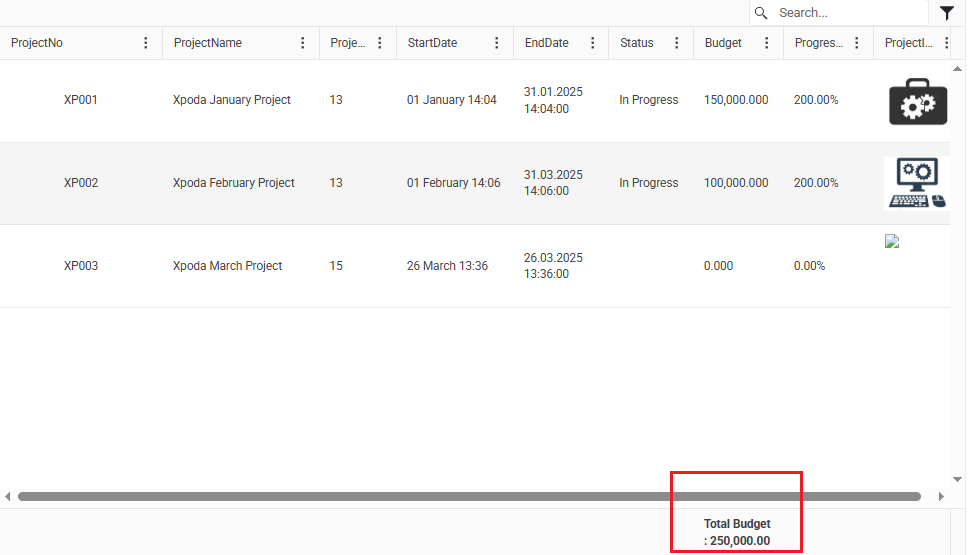Click end date 26.03.2025 13:36:00
The image size is (968, 555).
tap(553, 265)
